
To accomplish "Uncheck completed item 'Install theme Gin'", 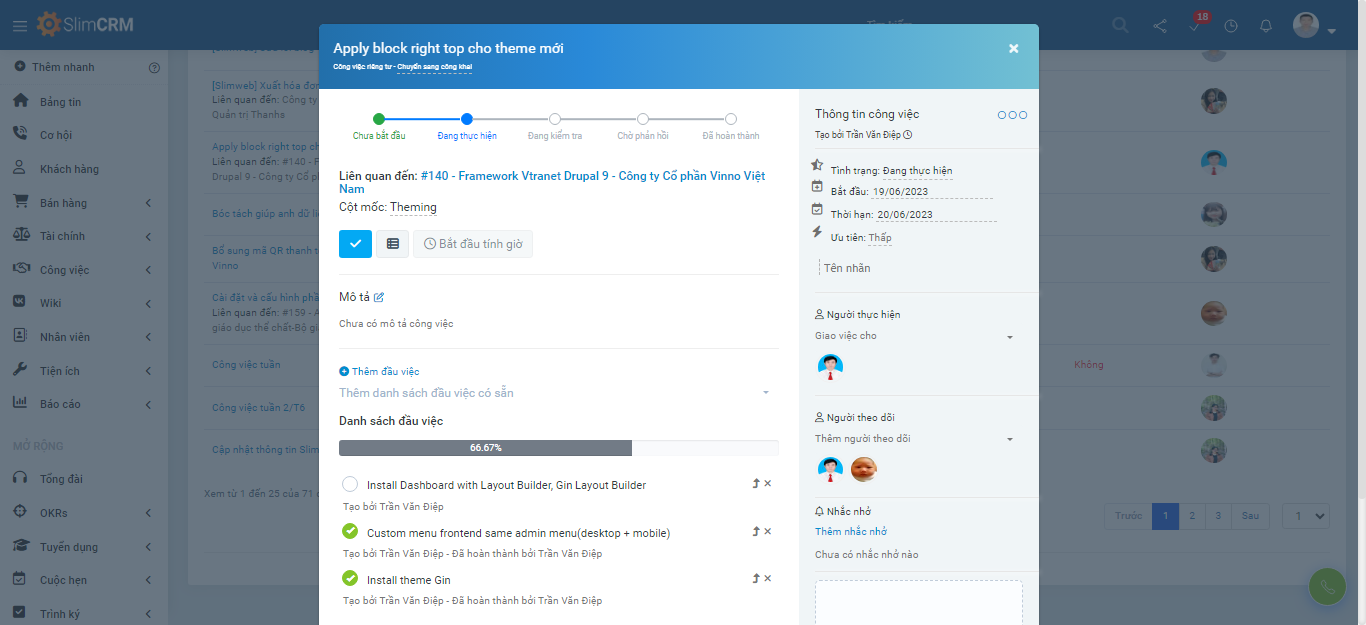I will (x=350, y=579).
